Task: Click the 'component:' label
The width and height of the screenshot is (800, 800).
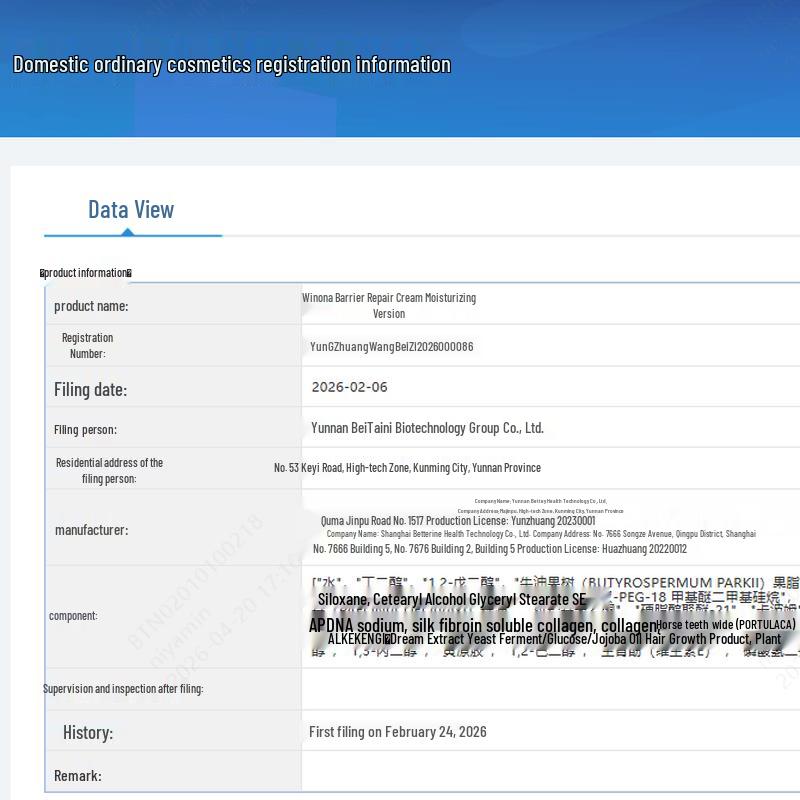Action: point(73,616)
